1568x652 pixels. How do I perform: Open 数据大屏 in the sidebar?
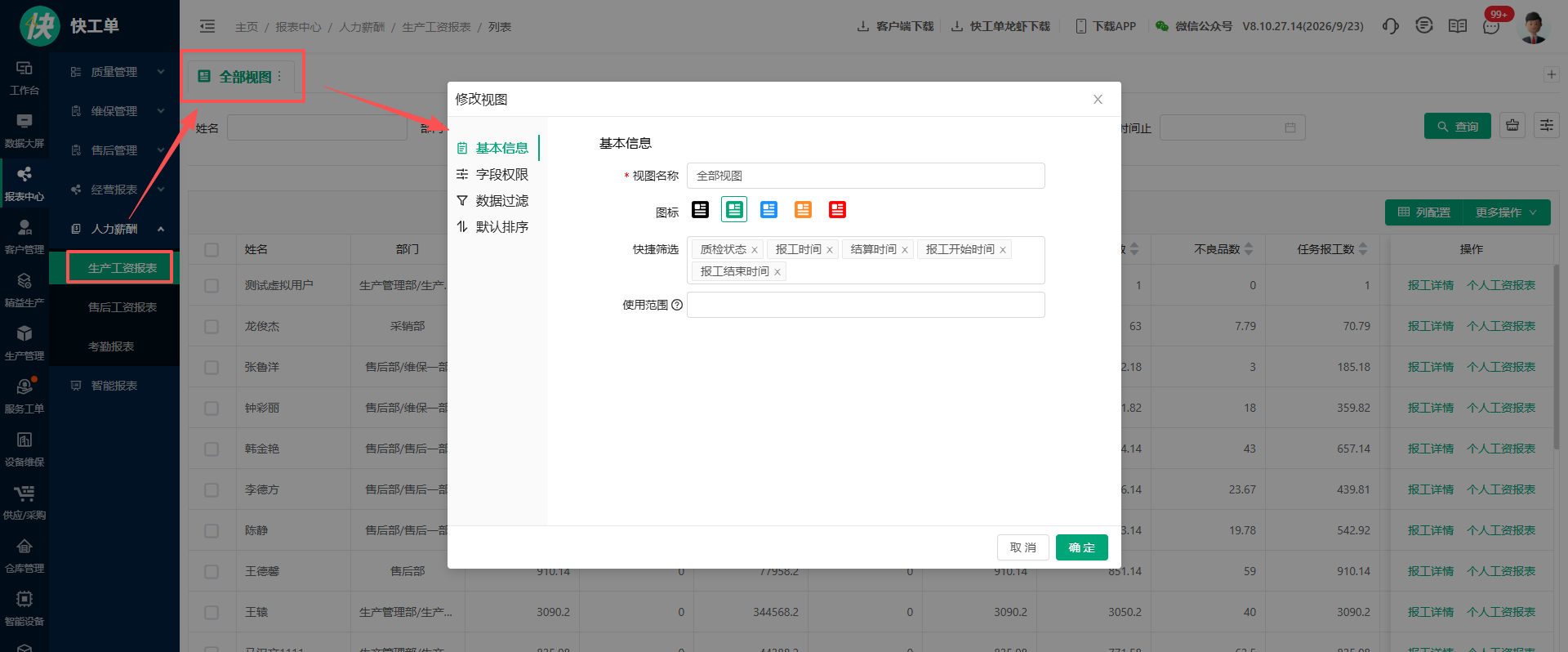24,132
